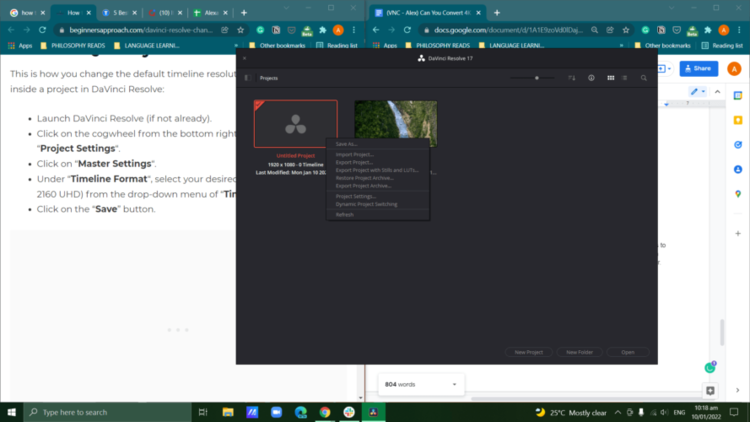Reload the beginnersapproach.com page

[43, 30]
